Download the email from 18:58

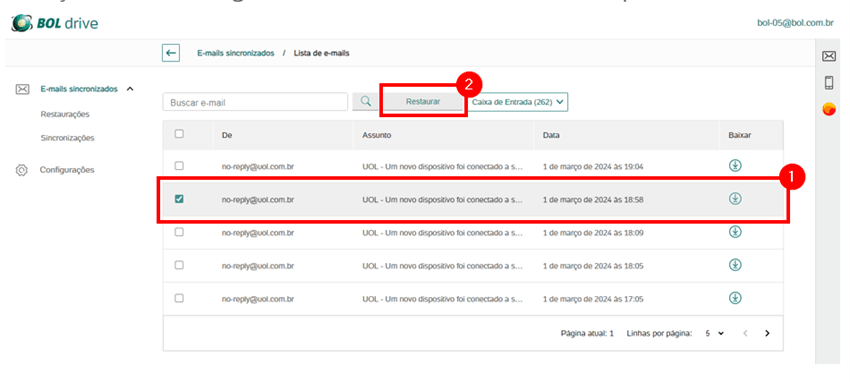pos(735,199)
